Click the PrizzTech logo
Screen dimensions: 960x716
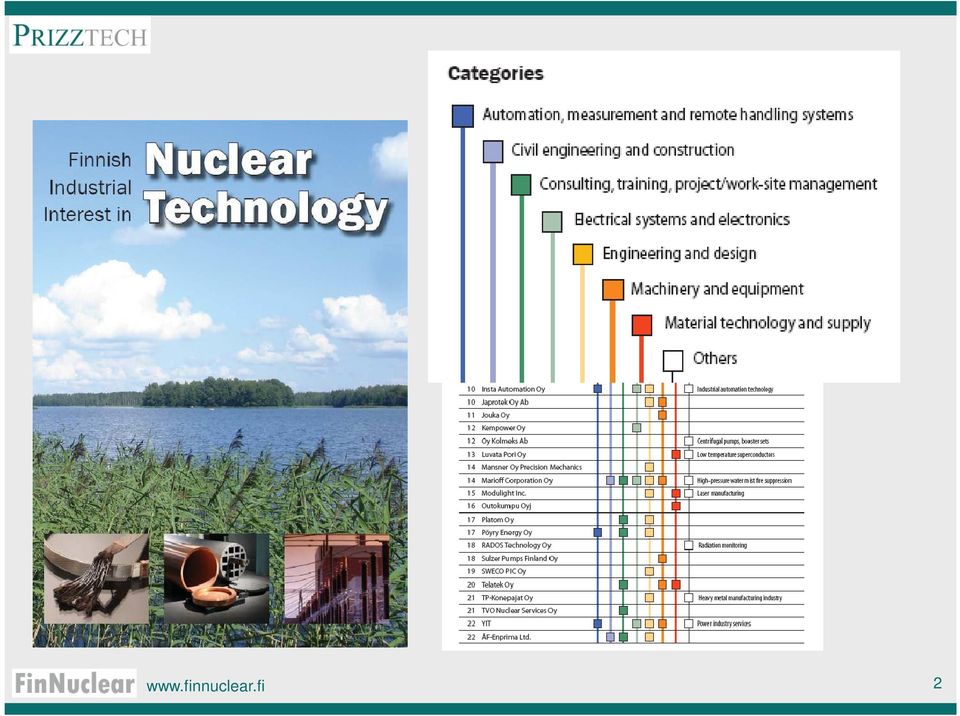point(80,36)
